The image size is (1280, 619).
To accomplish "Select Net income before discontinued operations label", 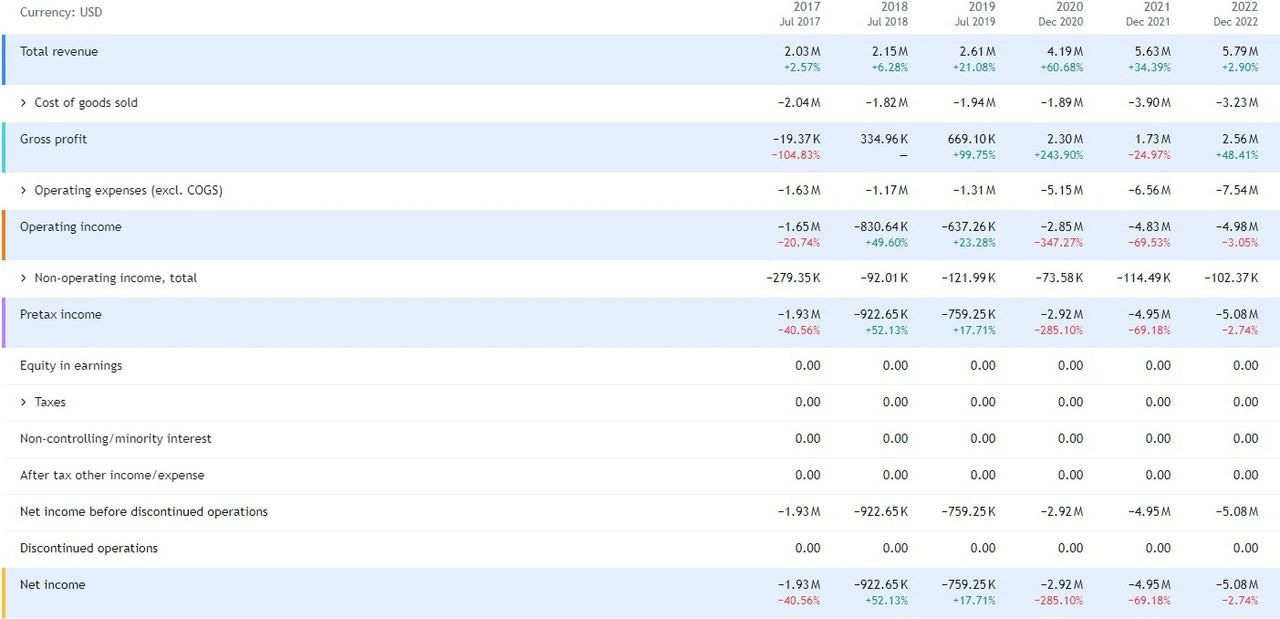I will click(x=144, y=512).
